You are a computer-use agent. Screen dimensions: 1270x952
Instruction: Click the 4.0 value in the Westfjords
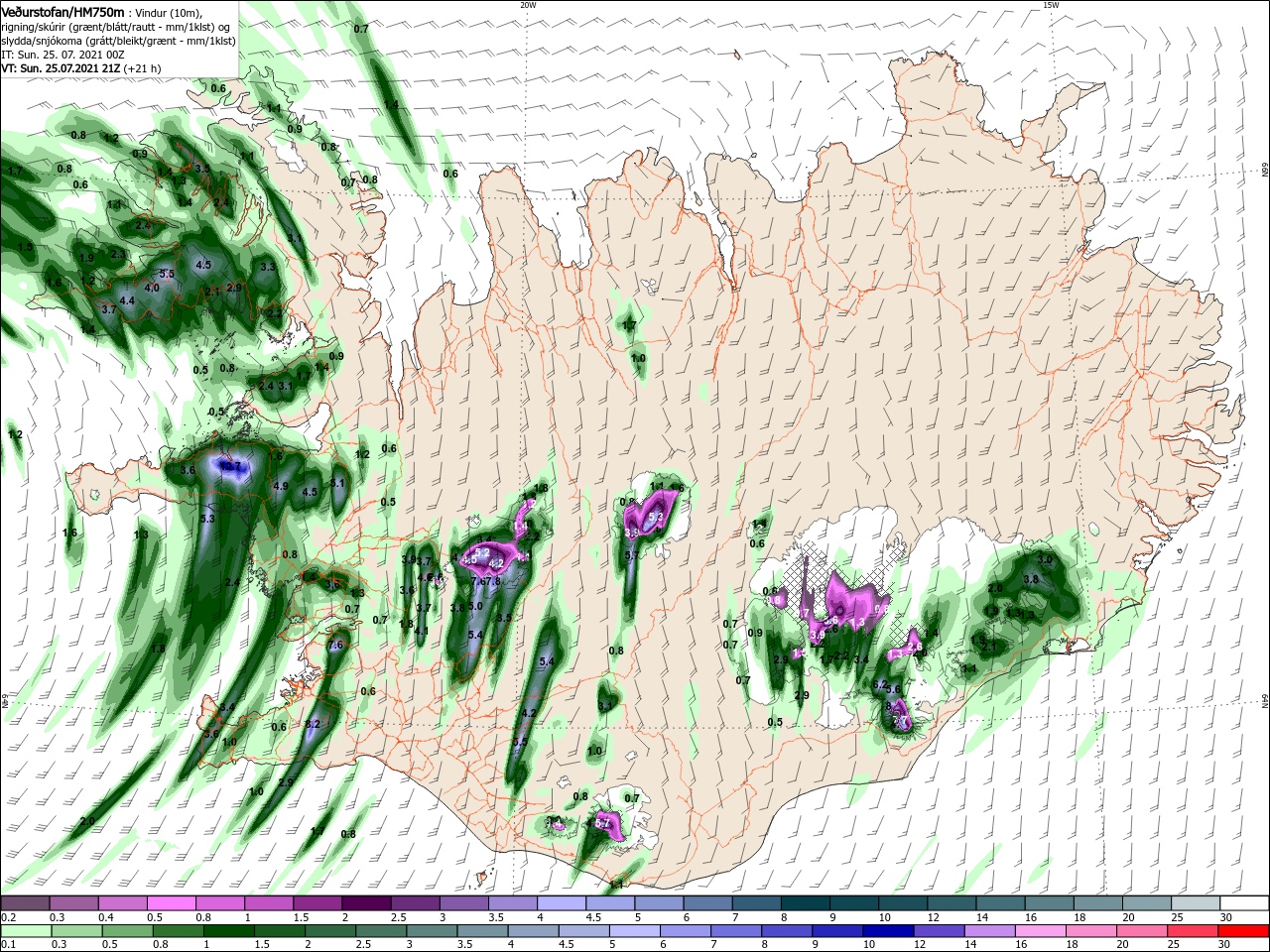[152, 288]
